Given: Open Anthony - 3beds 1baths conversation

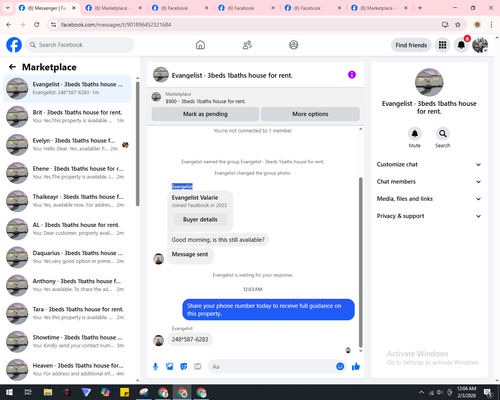Looking at the screenshot, I should click(67, 285).
